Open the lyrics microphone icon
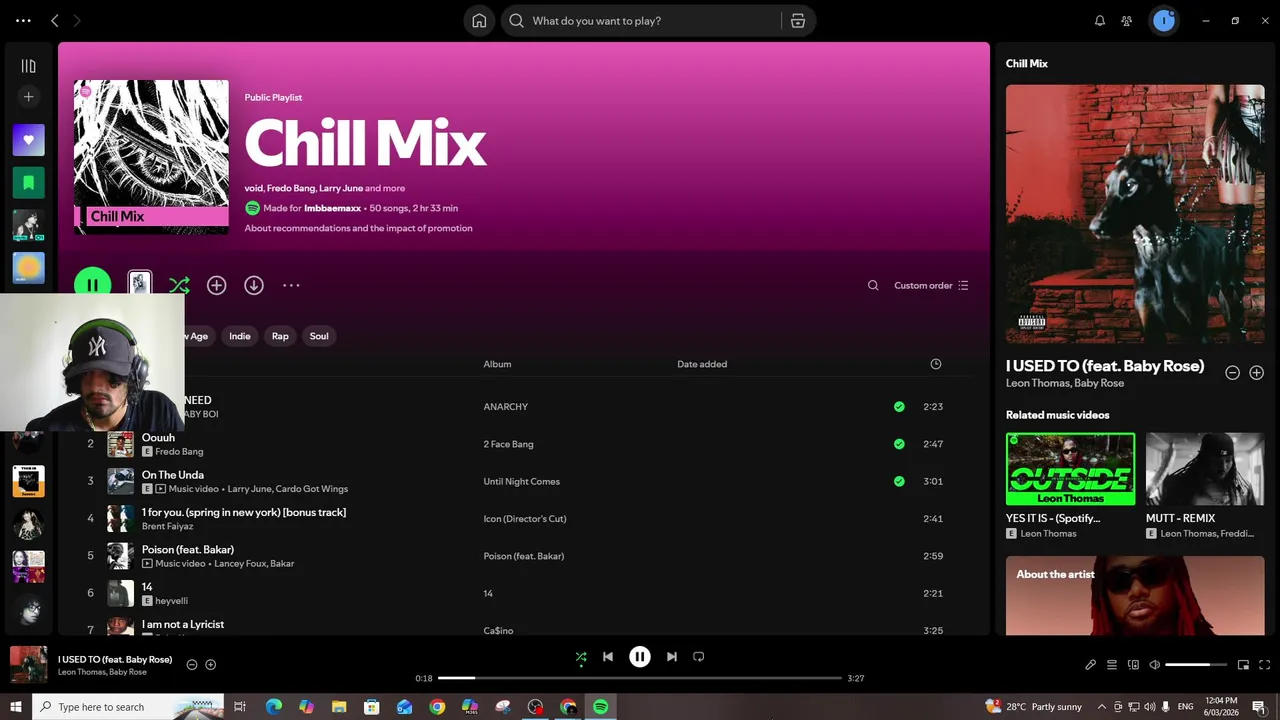The image size is (1280, 720). click(1091, 665)
